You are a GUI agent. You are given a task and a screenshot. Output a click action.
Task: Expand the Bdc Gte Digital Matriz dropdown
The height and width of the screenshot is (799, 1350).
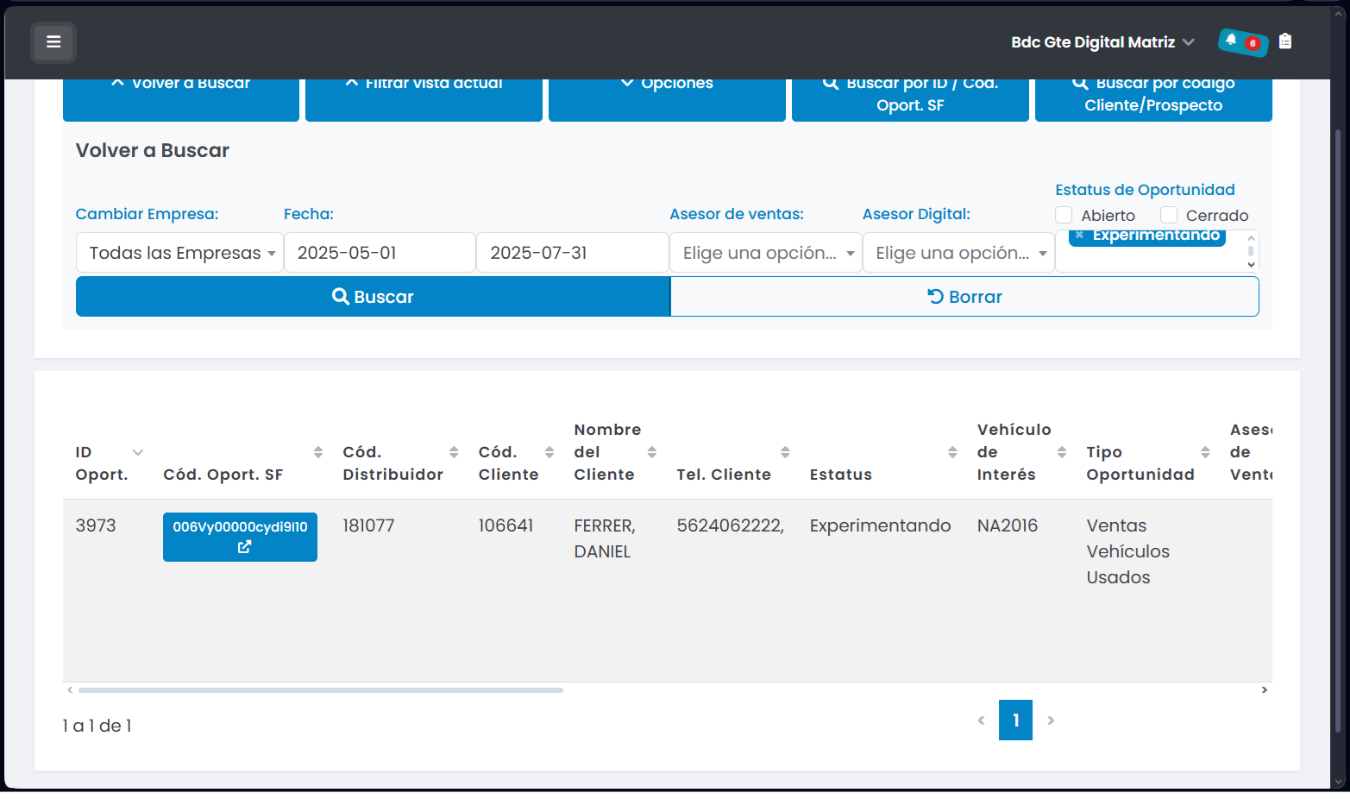click(x=1103, y=42)
